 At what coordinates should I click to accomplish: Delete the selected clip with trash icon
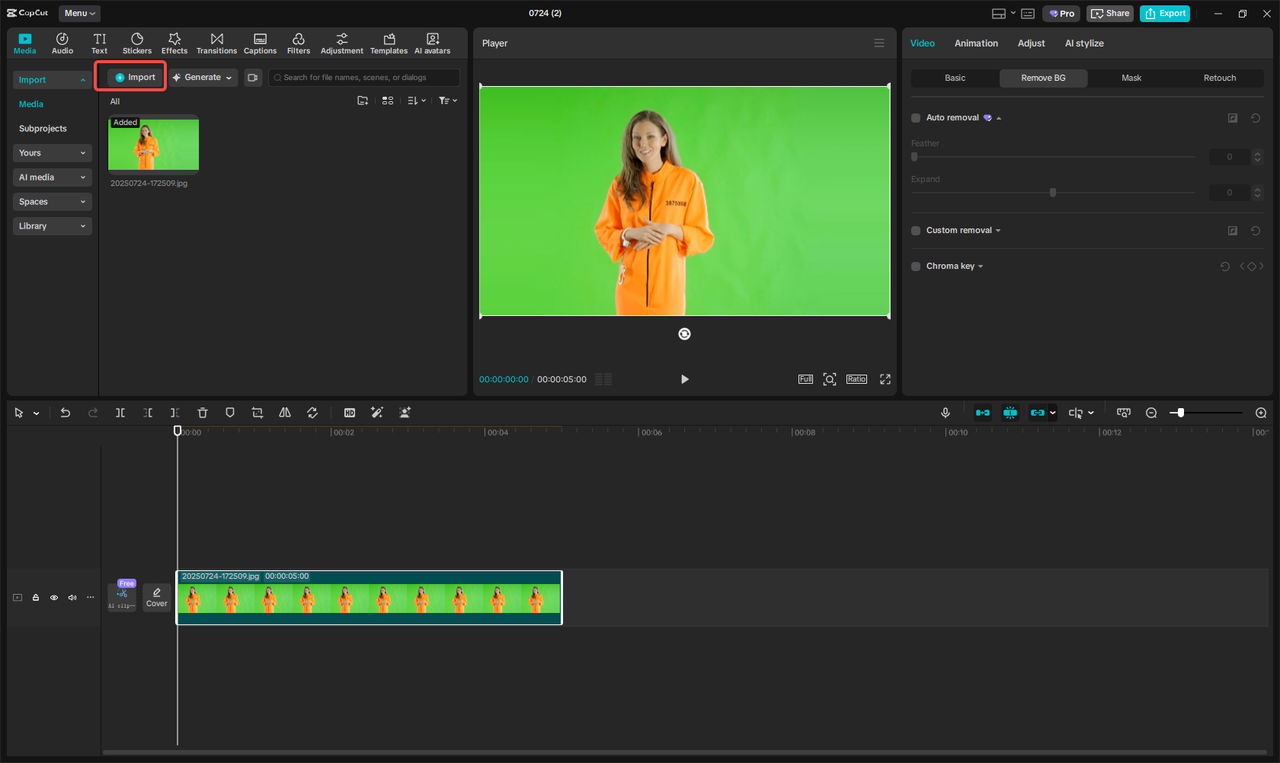click(203, 413)
